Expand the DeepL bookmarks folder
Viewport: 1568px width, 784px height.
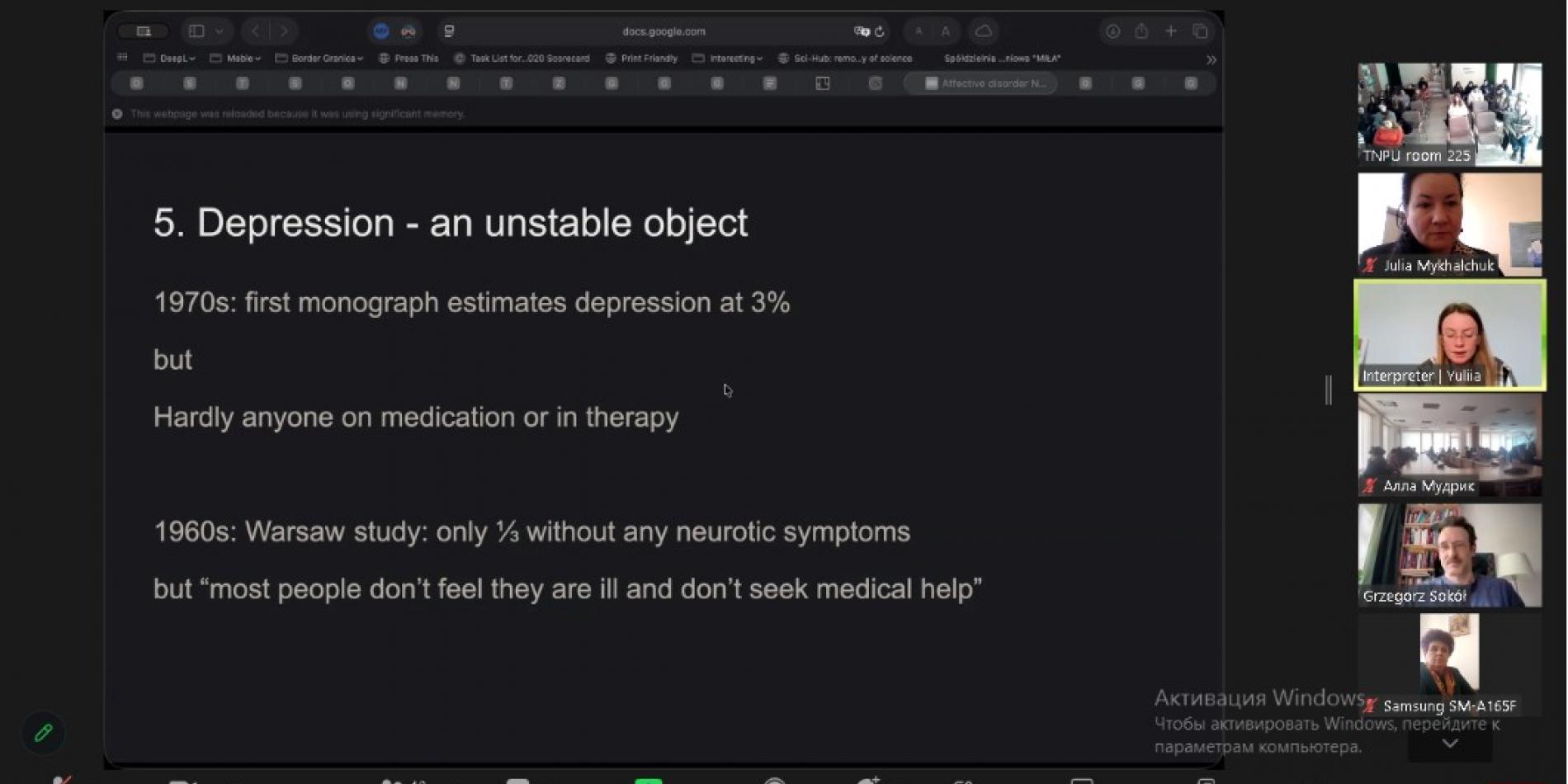(170, 59)
